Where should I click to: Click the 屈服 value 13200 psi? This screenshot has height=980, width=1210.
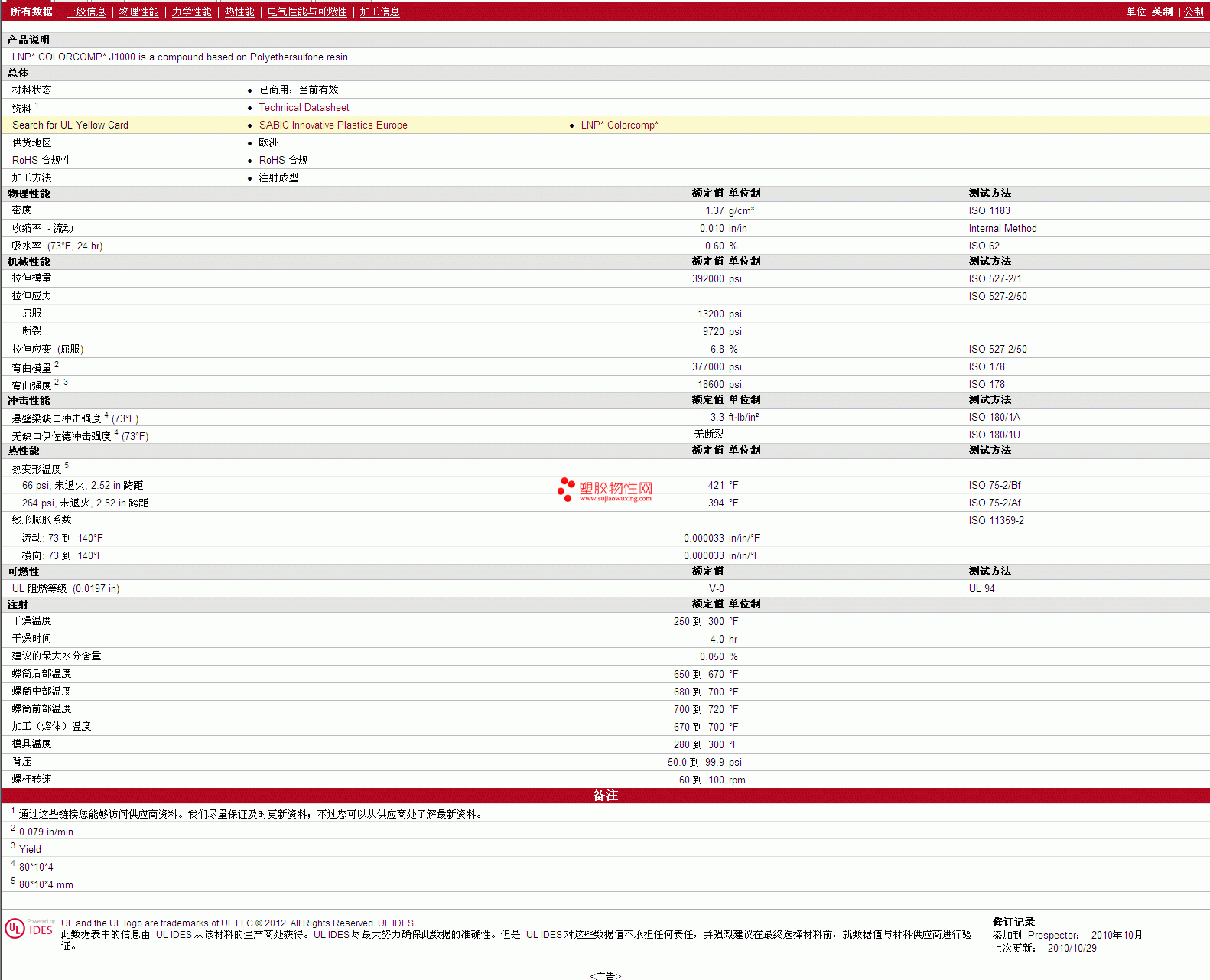[720, 314]
